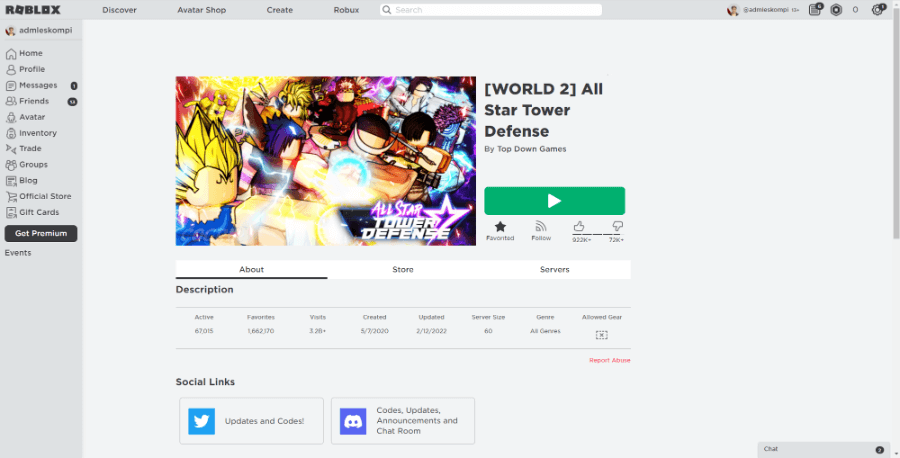The image size is (900, 458).
Task: Expand the Chat panel
Action: pyautogui.click(x=823, y=449)
